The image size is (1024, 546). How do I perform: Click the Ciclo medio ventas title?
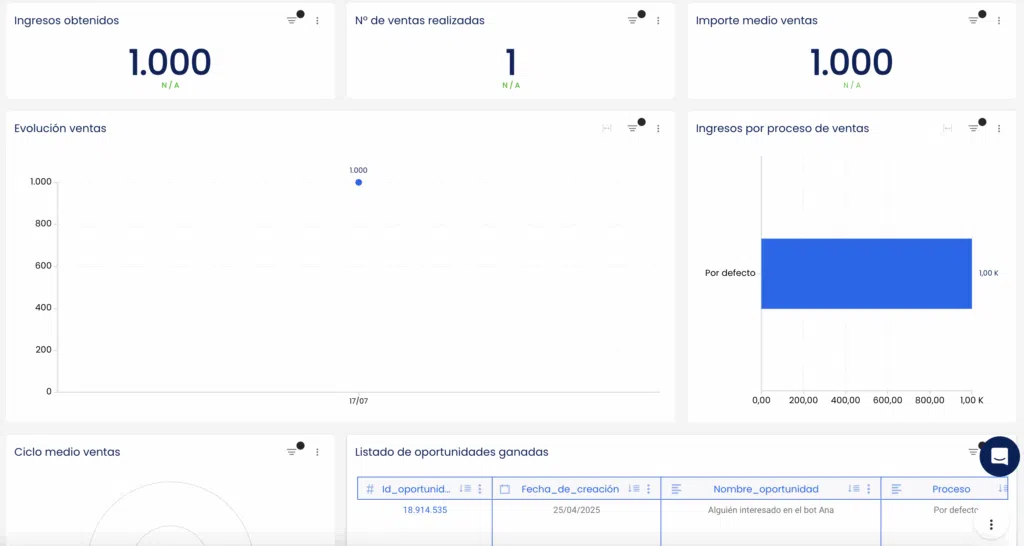[67, 452]
